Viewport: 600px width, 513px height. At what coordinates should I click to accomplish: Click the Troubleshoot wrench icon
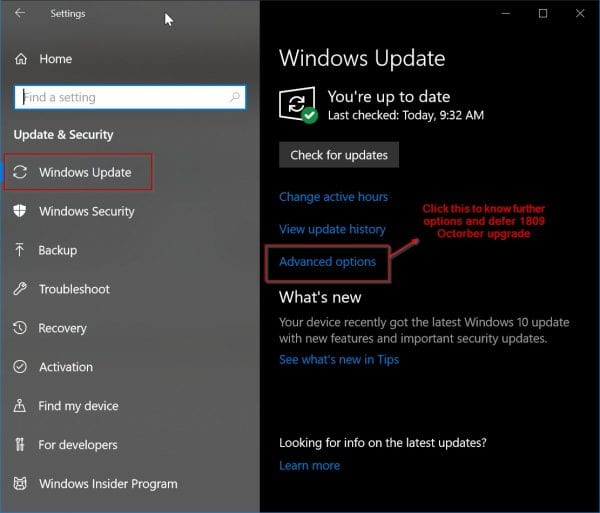20,289
